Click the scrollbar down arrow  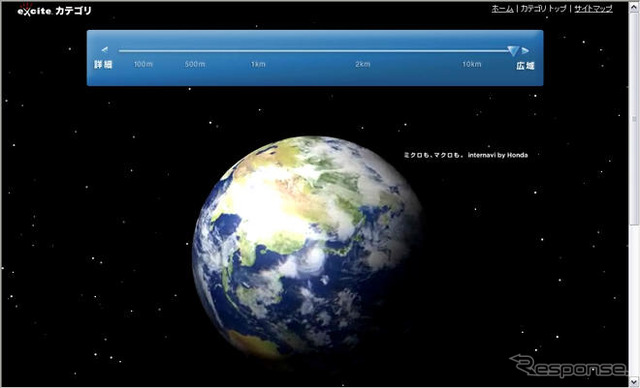click(634, 382)
